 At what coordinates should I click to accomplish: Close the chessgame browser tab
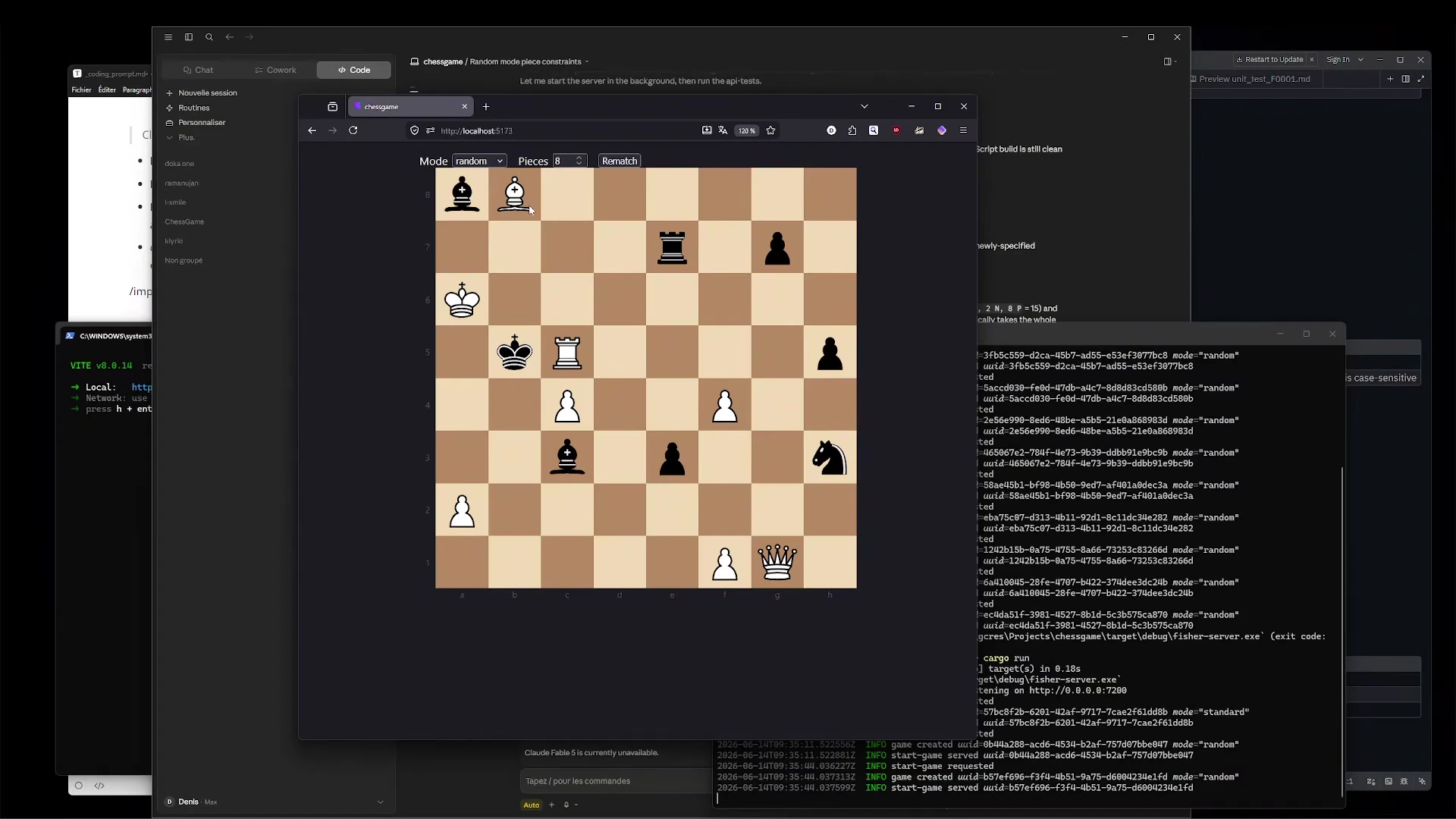(465, 107)
